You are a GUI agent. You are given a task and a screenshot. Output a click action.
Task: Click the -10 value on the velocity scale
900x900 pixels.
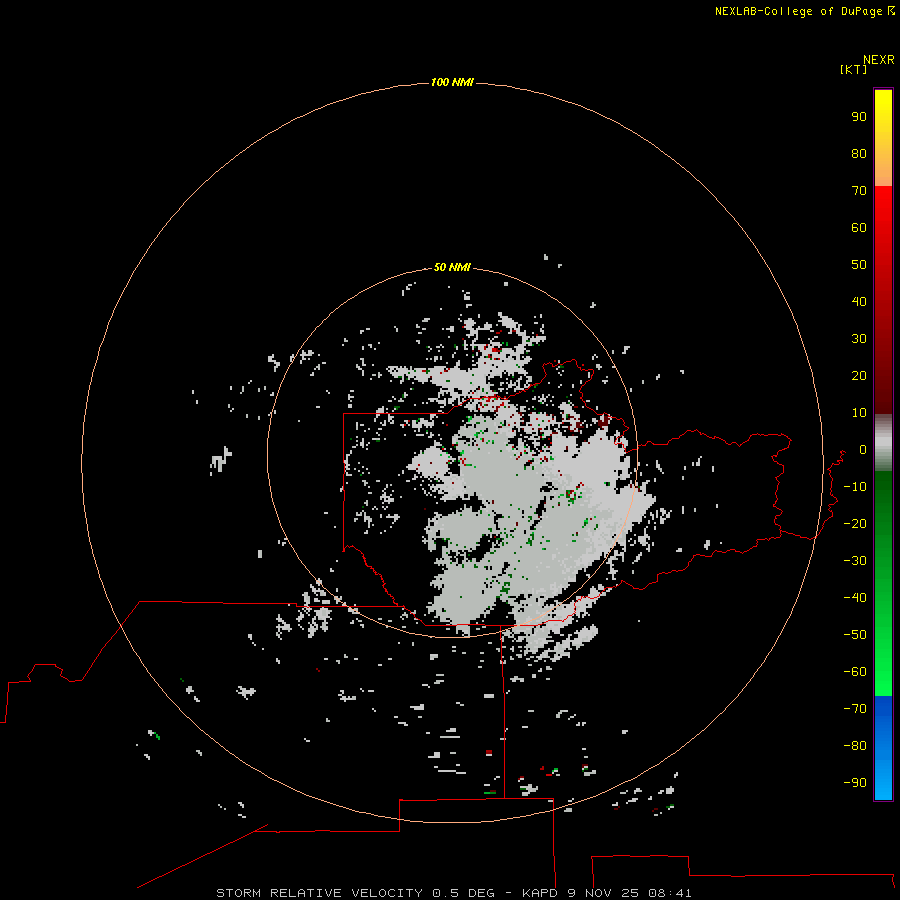point(855,487)
